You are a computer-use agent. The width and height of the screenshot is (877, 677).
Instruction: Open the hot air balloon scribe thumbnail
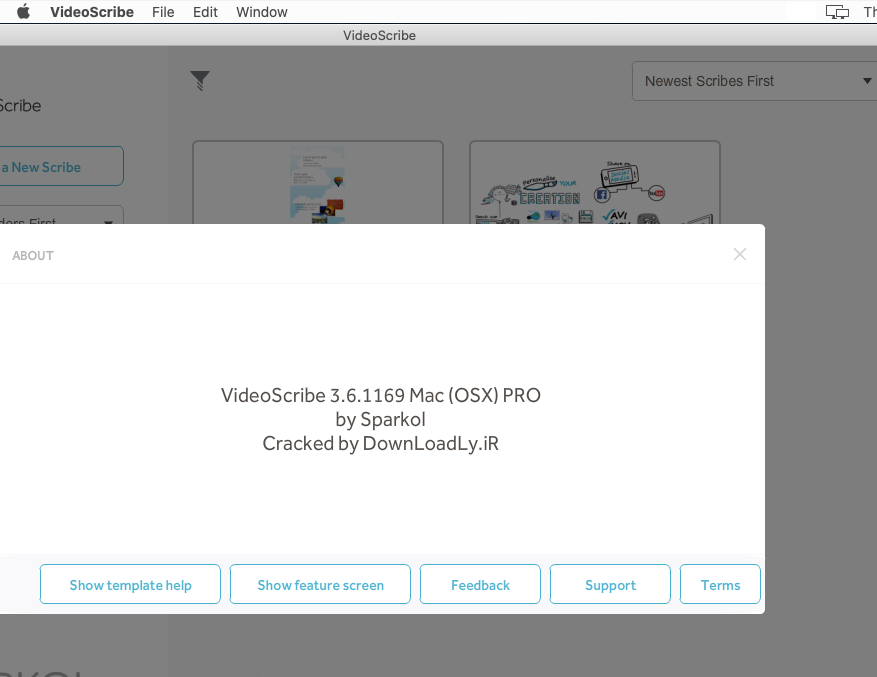pos(318,183)
